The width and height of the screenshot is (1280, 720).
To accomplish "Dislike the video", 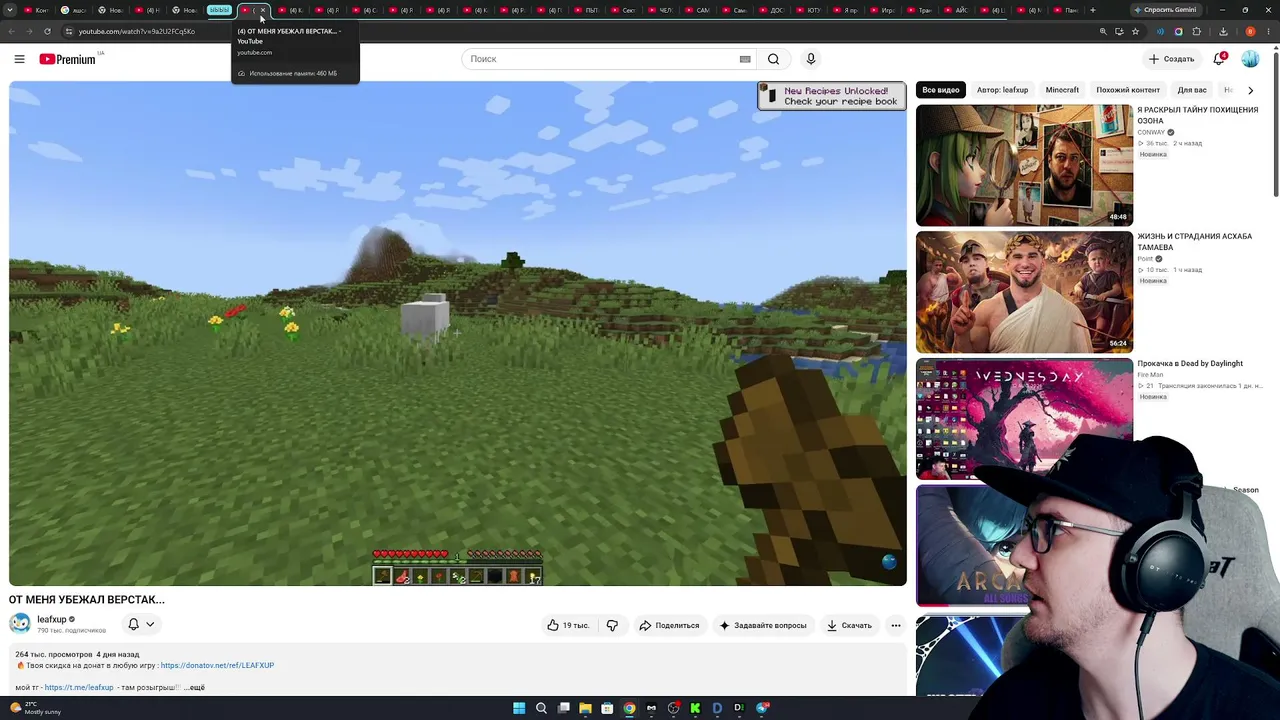I will 612,625.
